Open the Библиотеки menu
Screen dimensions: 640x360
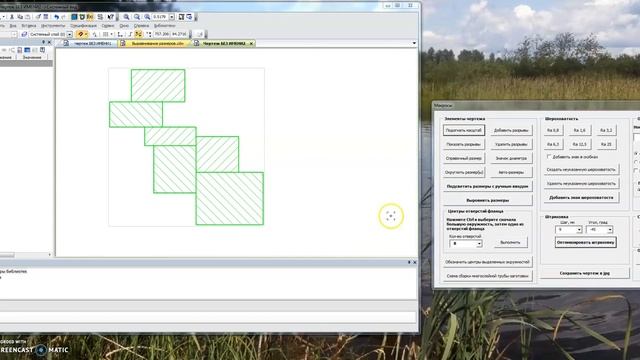point(164,26)
